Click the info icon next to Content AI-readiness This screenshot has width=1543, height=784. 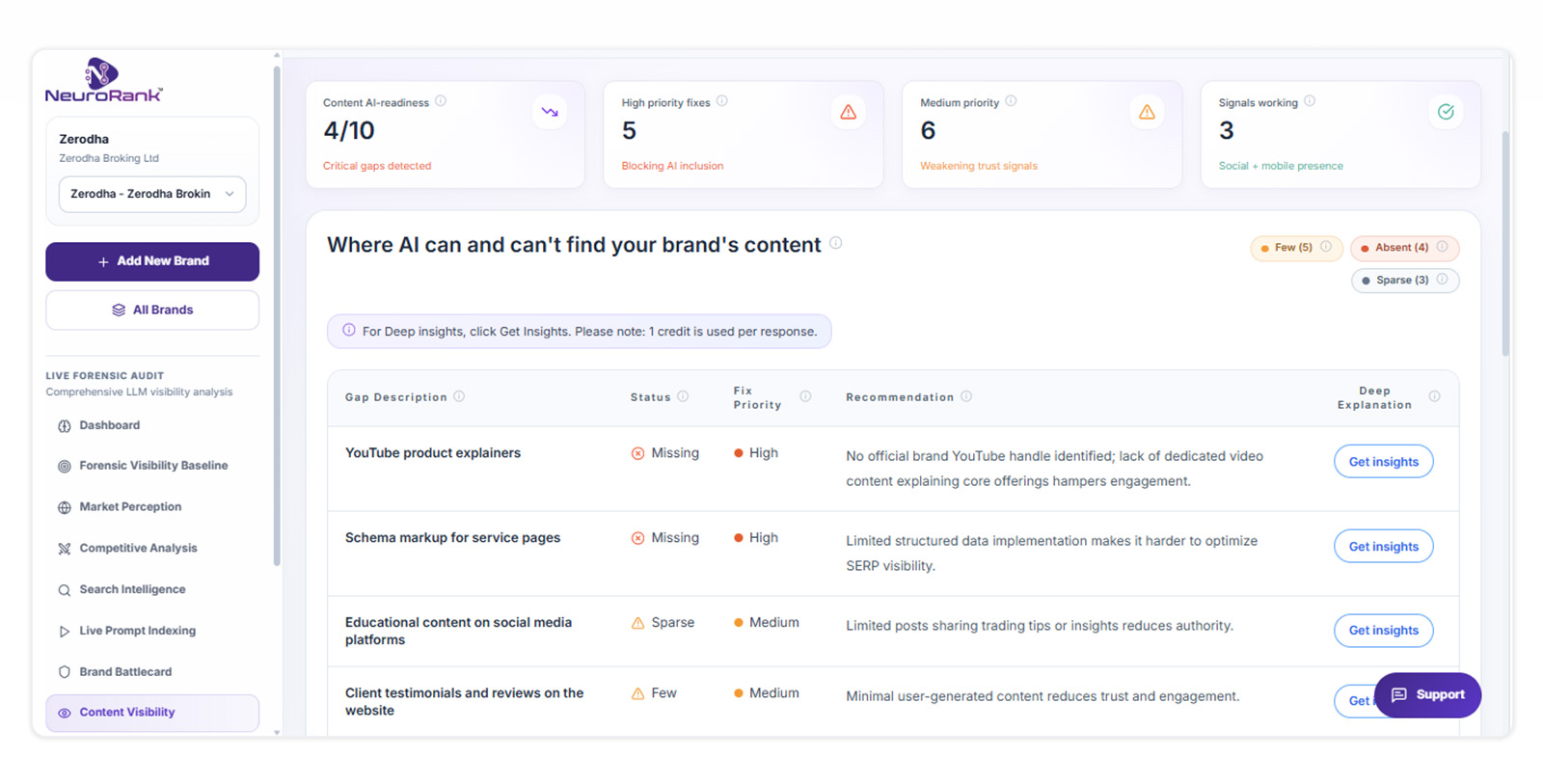(x=441, y=101)
